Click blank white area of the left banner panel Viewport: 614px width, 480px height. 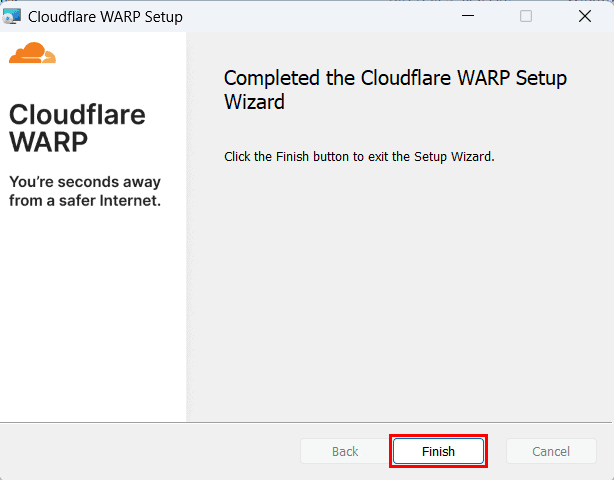coord(93,313)
